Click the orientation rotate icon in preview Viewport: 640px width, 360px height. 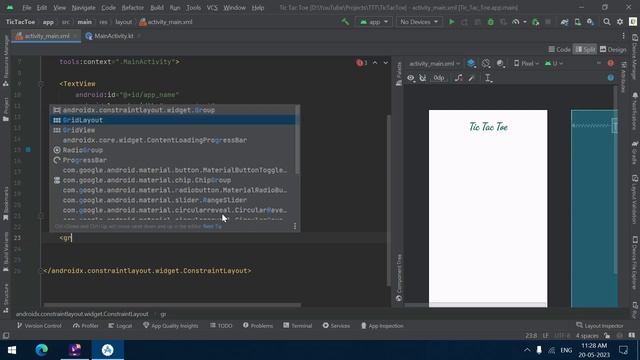click(x=486, y=63)
